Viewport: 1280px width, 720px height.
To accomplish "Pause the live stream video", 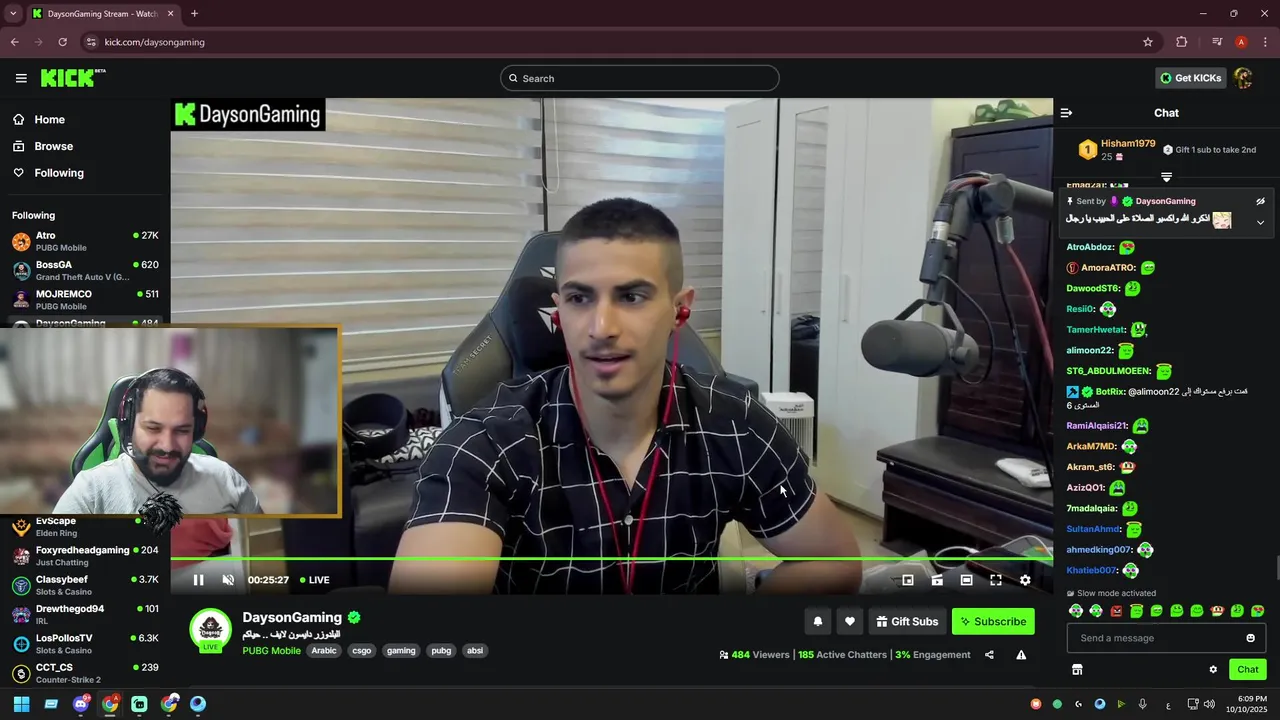I will (x=198, y=580).
